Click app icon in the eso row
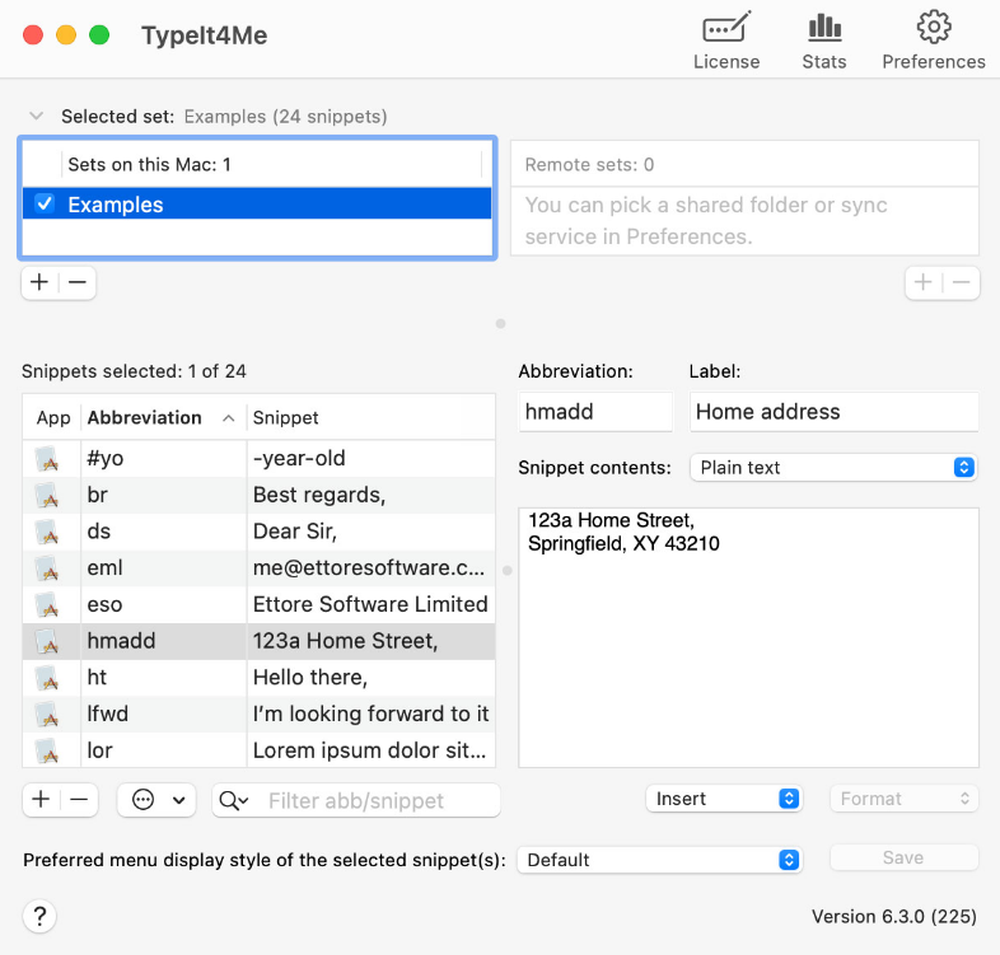Image resolution: width=1000 pixels, height=955 pixels. 48,605
